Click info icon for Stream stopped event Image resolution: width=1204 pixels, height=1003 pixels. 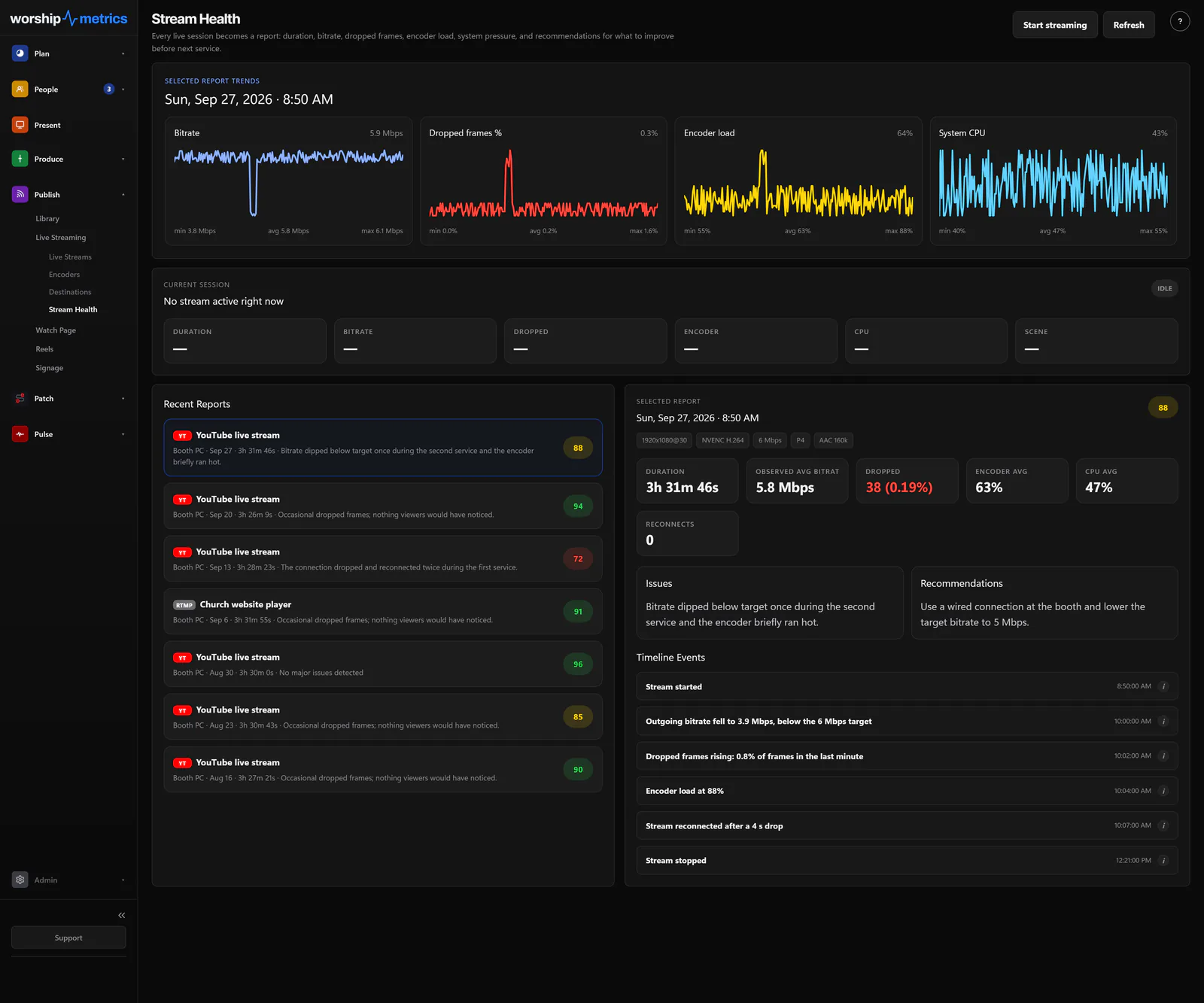pos(1163,861)
